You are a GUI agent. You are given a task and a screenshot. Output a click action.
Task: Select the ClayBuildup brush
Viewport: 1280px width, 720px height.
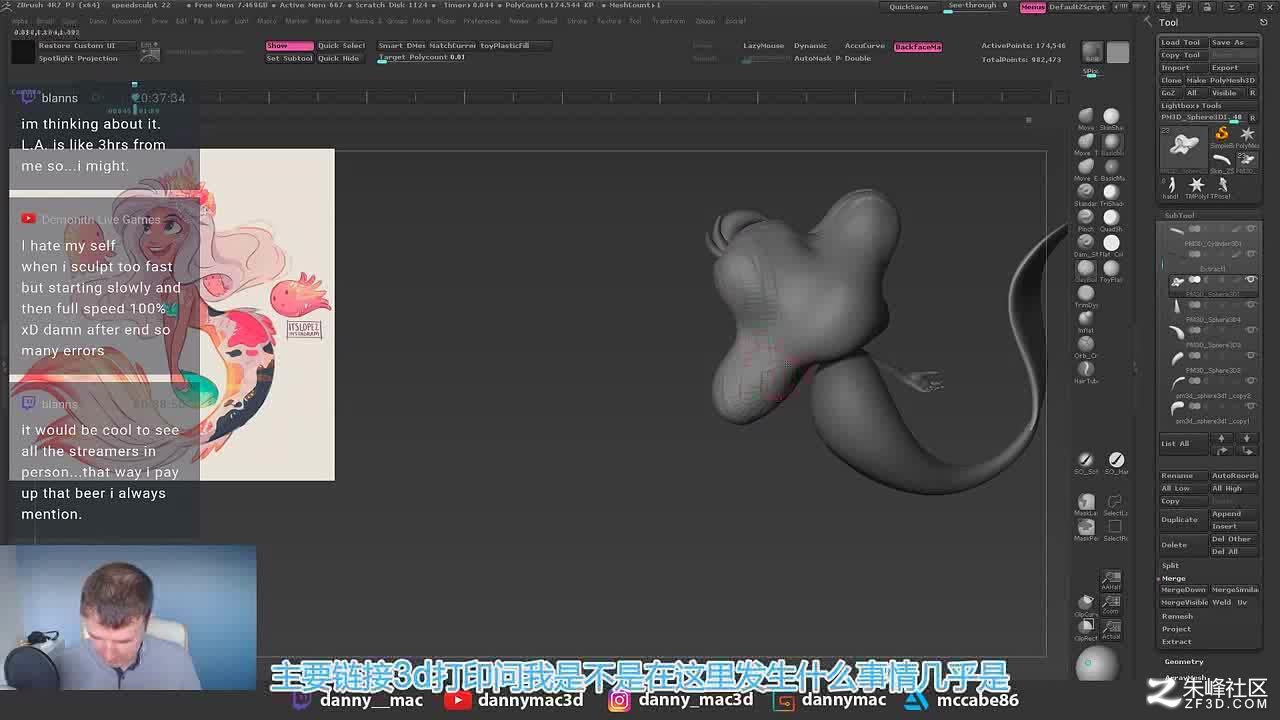(1086, 270)
